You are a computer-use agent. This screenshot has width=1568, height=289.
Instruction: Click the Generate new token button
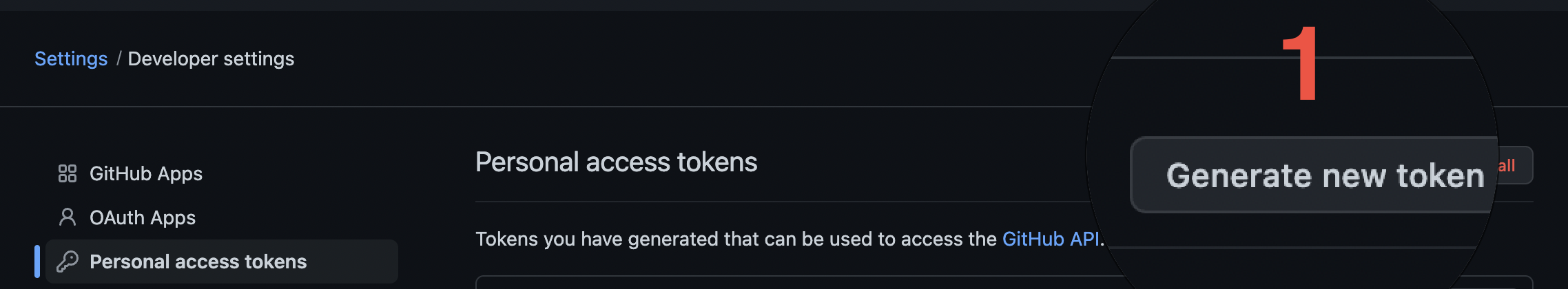1314,175
